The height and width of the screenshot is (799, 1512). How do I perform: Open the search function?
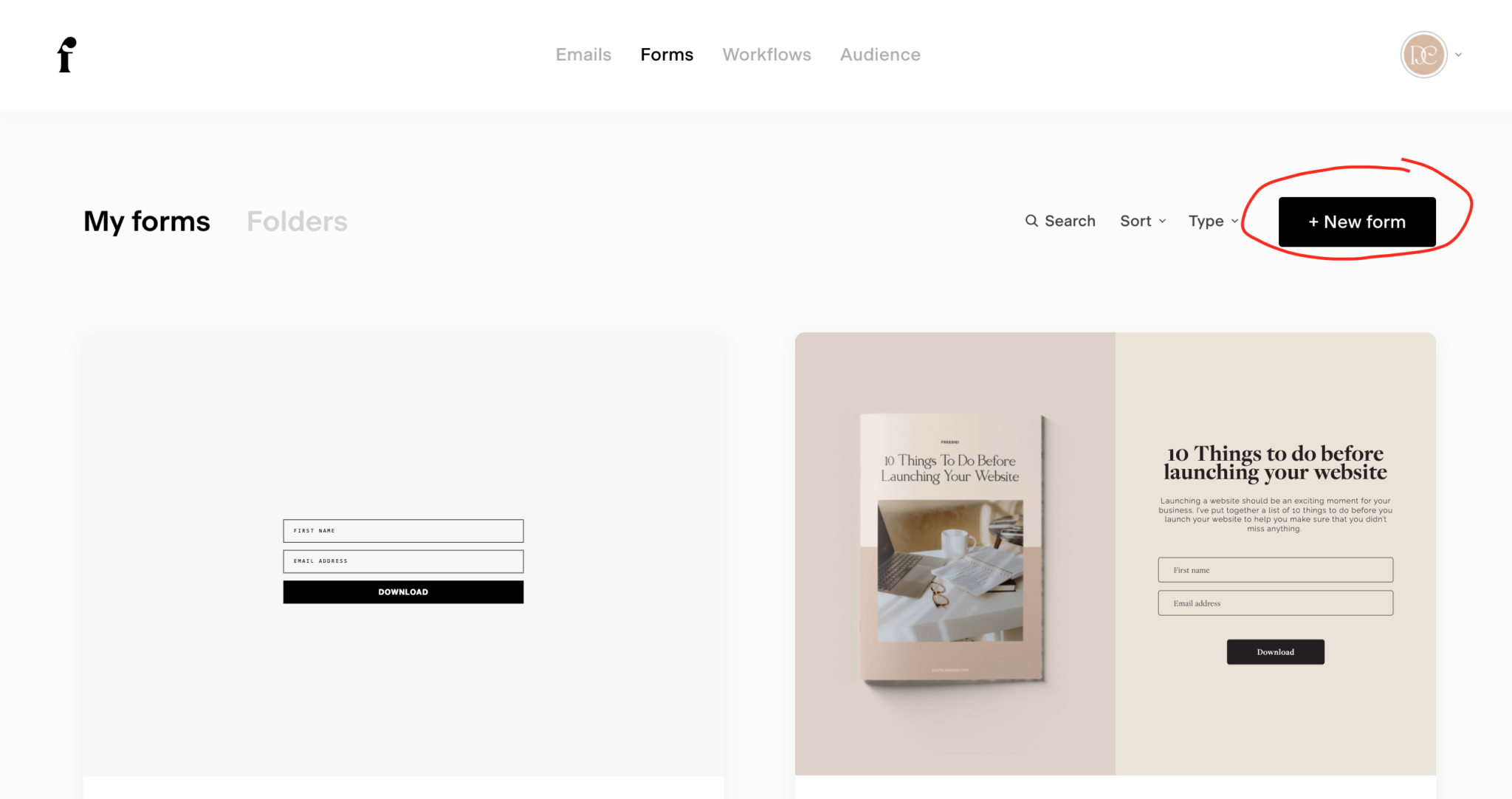pos(1059,221)
